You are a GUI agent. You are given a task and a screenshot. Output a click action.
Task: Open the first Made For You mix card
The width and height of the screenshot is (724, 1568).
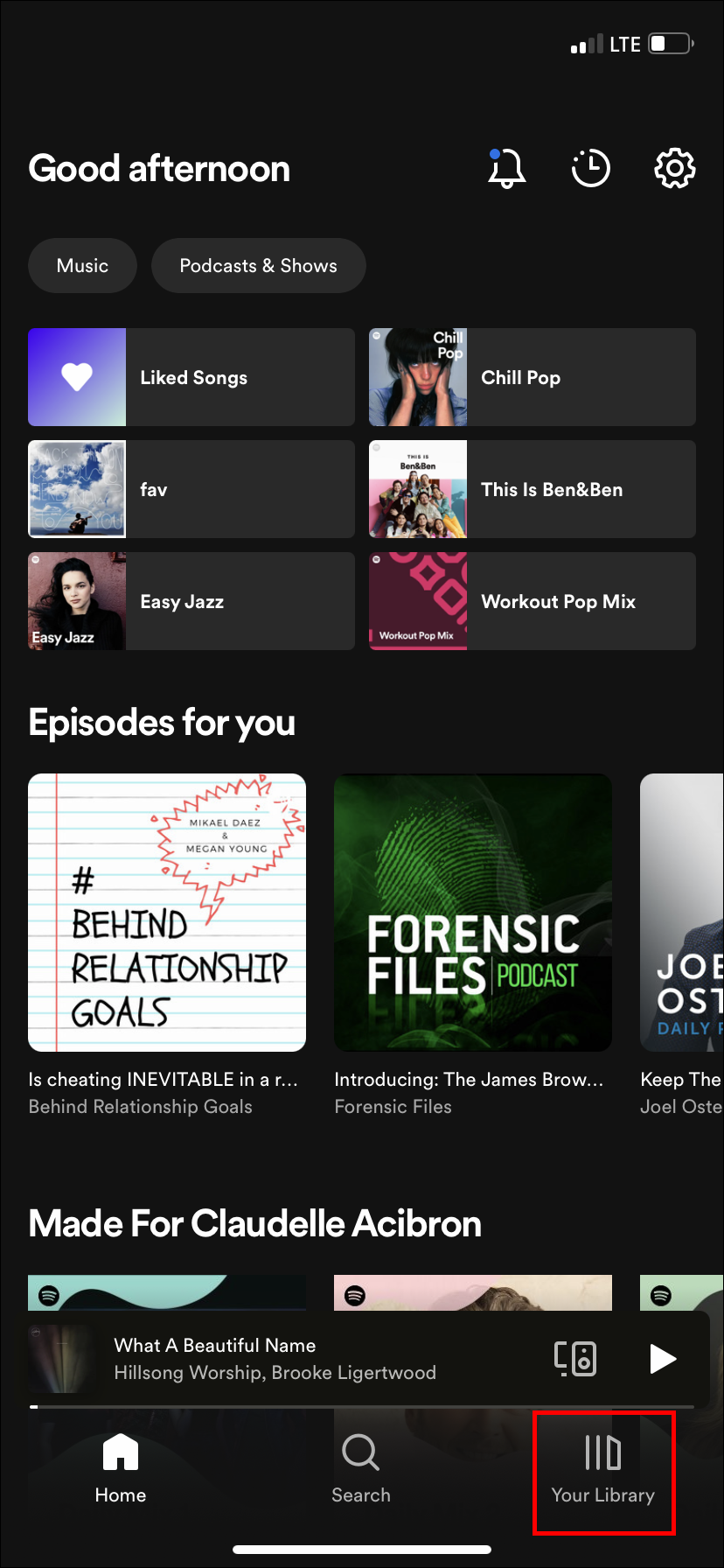tap(167, 1292)
